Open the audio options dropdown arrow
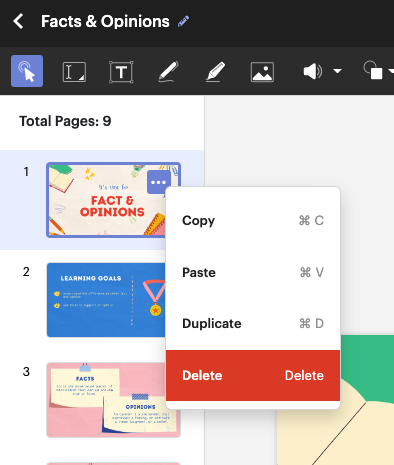Image resolution: width=394 pixels, height=465 pixels. pyautogui.click(x=337, y=71)
